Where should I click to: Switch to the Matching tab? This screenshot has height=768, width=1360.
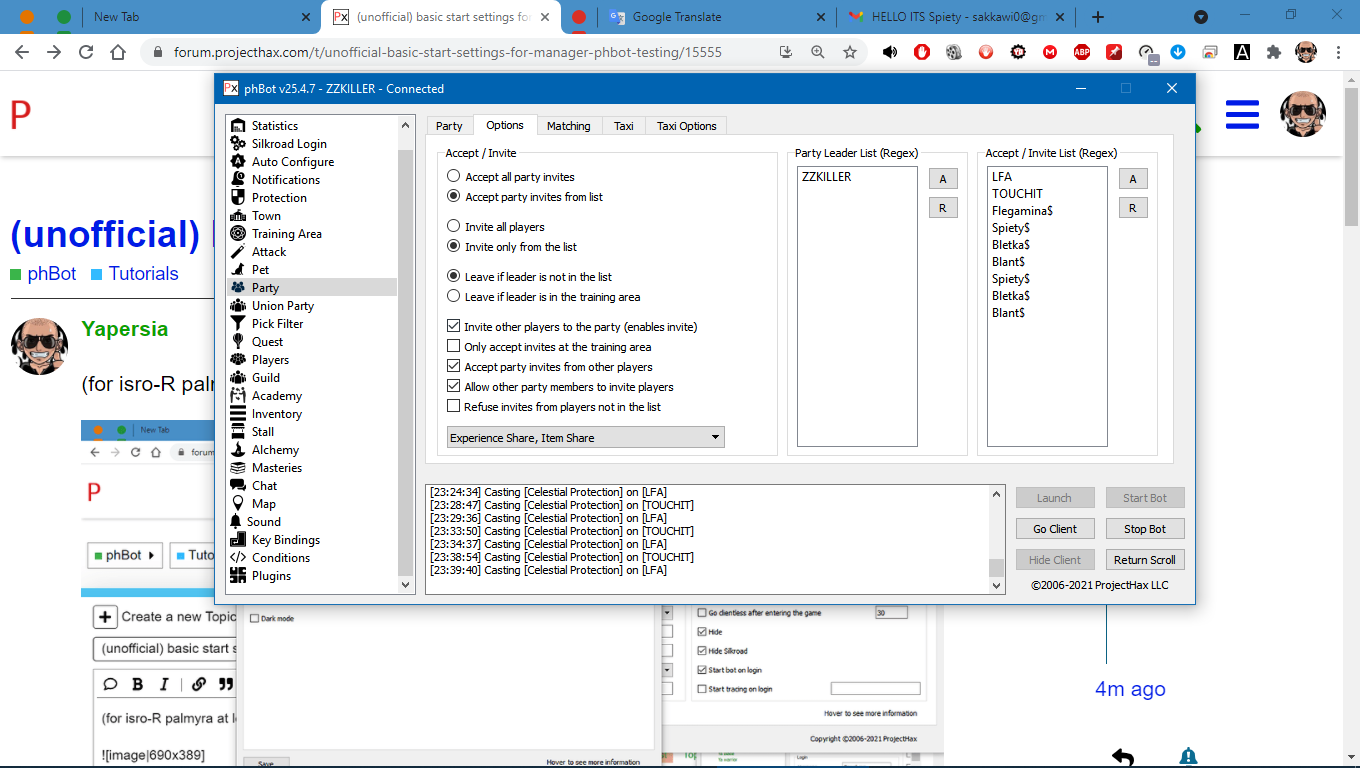tap(569, 125)
